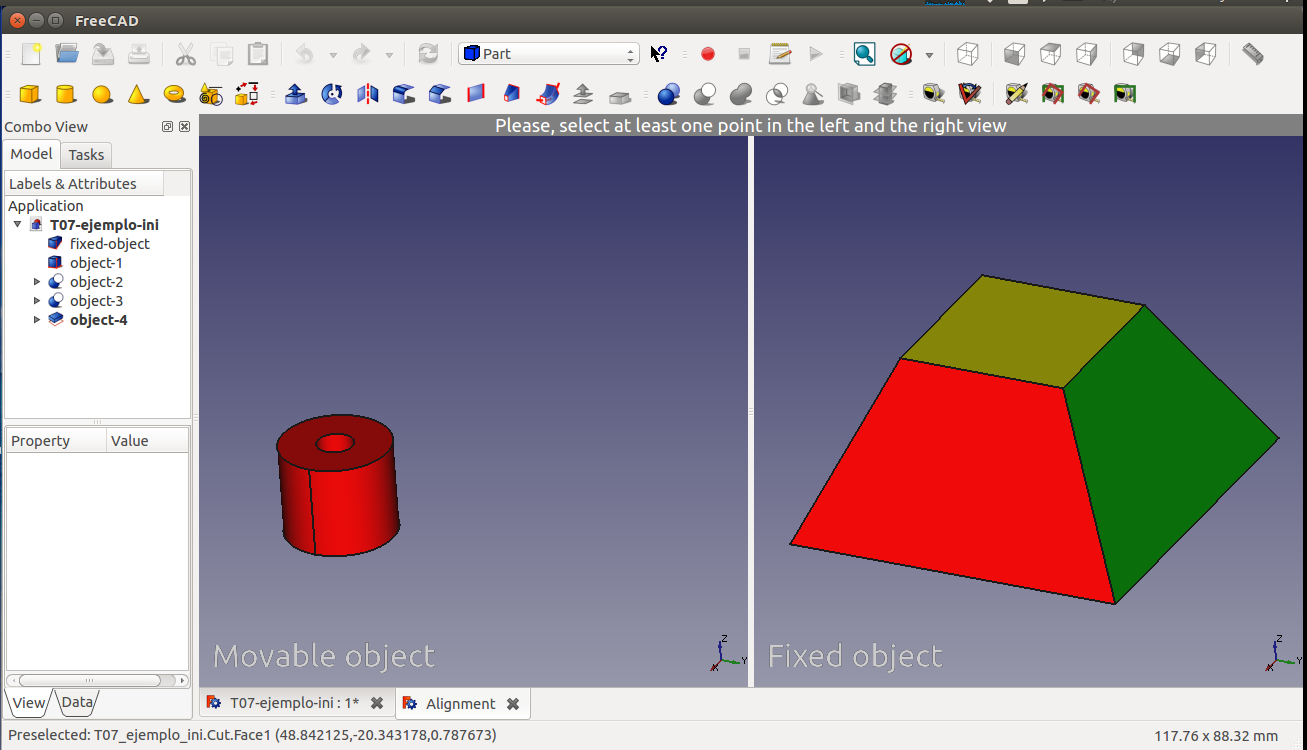
Task: Click the Measure distance ruler icon
Action: click(1252, 54)
